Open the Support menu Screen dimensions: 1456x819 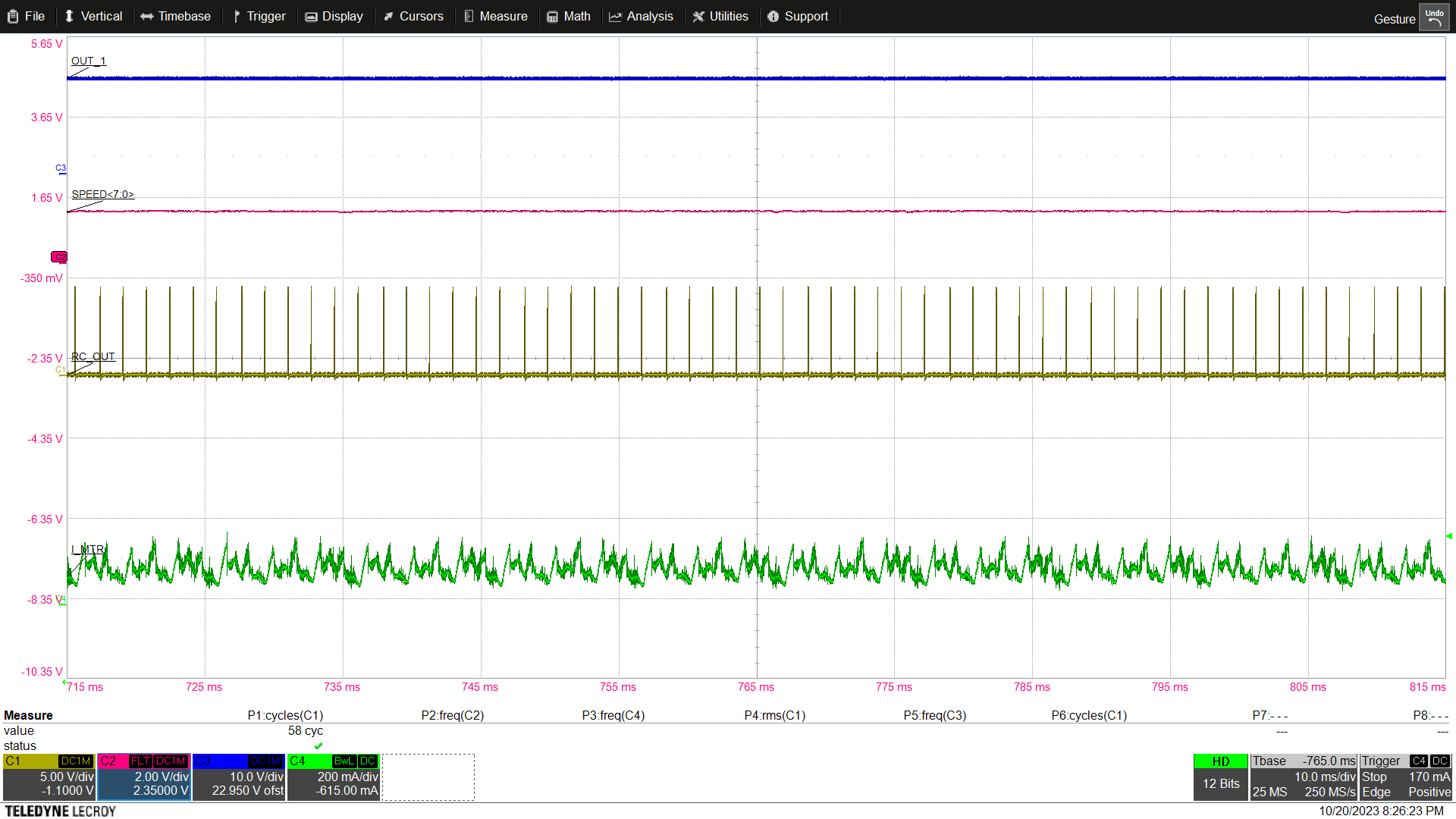point(798,16)
